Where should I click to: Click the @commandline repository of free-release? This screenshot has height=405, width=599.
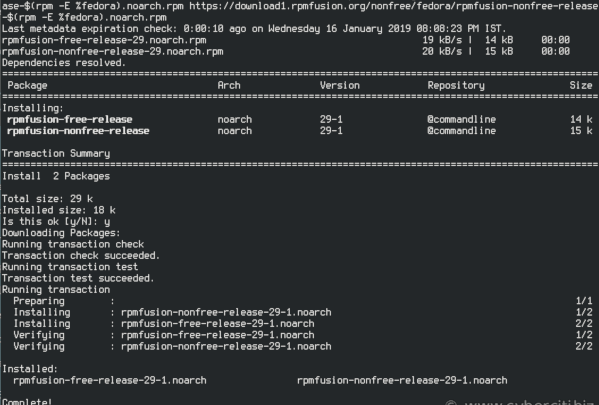(461, 120)
